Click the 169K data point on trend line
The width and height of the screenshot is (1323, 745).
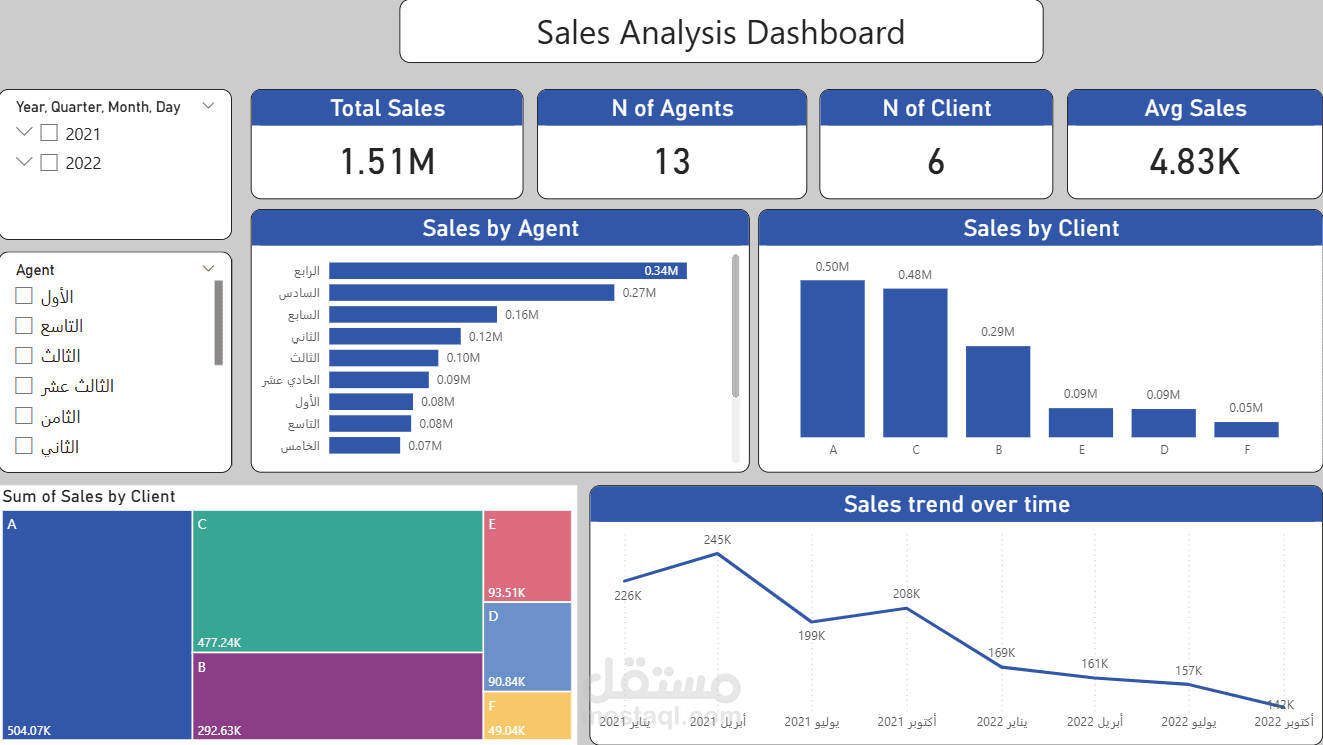pyautogui.click(x=1001, y=666)
